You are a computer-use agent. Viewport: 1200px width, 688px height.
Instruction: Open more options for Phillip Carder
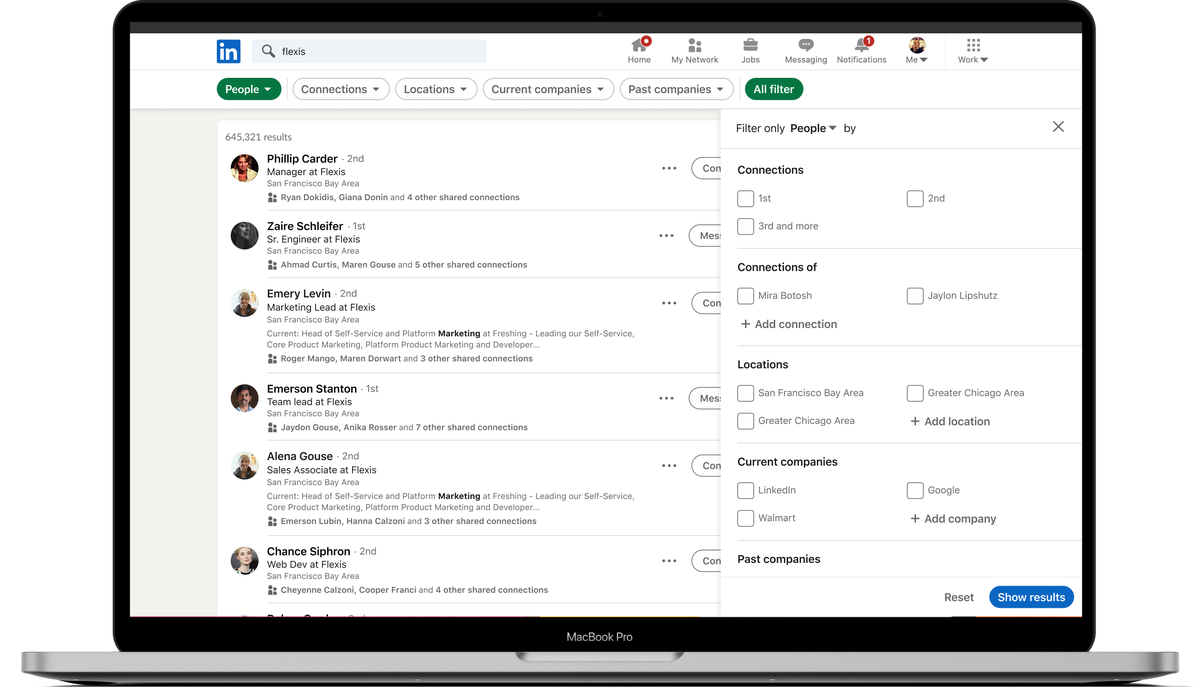[669, 168]
